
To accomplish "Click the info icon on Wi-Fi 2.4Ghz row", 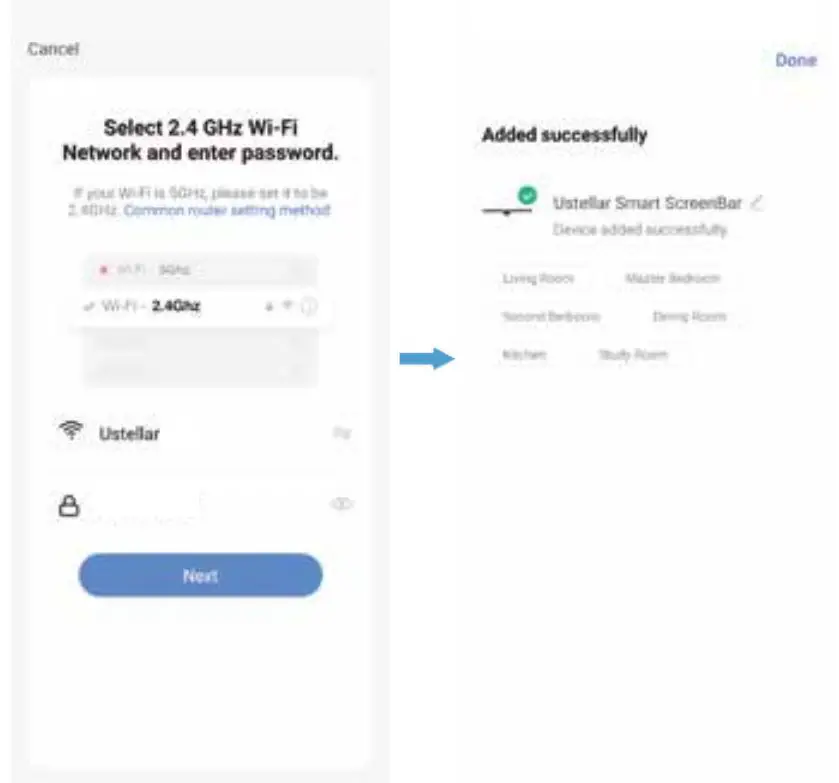I will (x=309, y=307).
